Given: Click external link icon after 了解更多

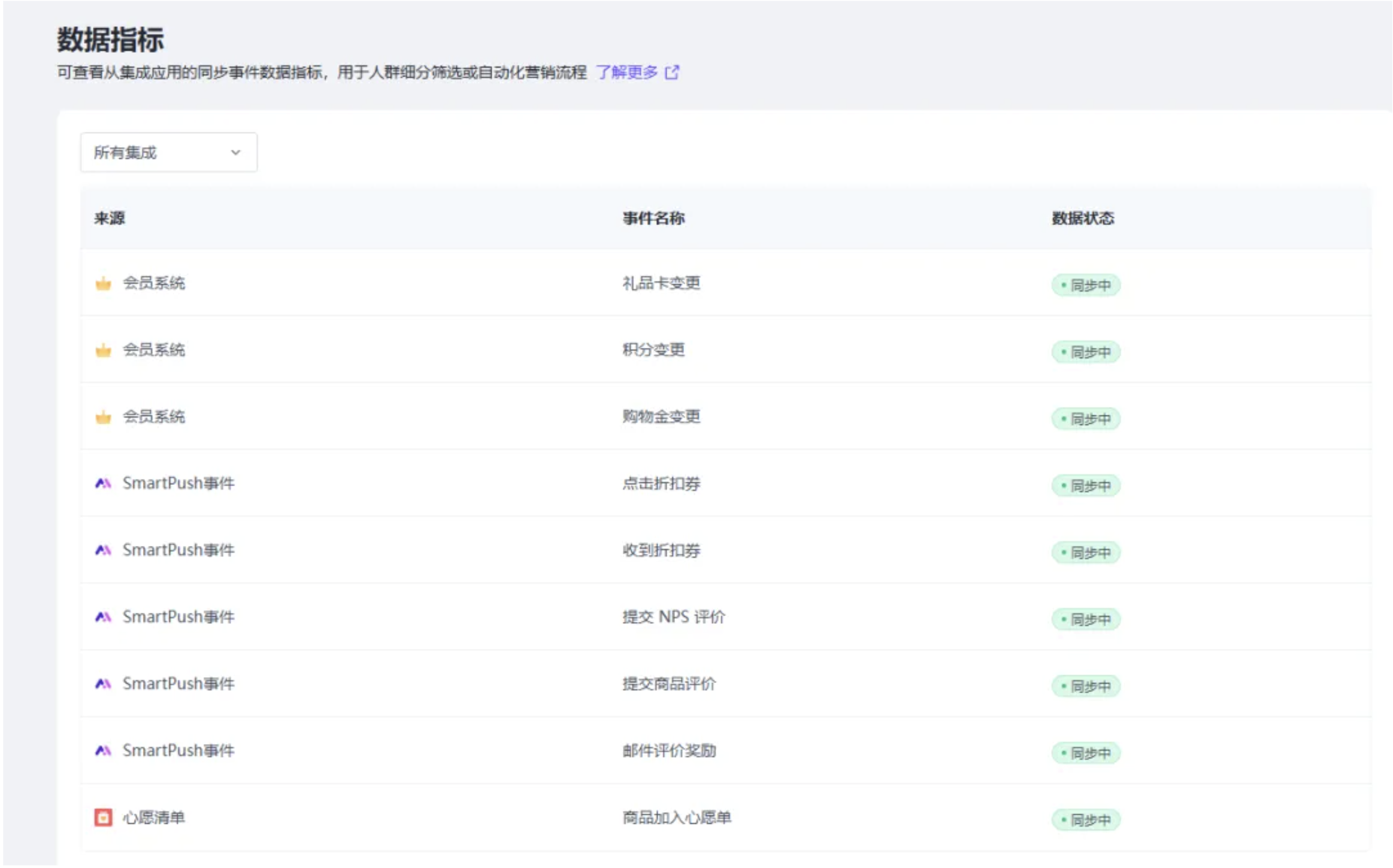Looking at the screenshot, I should click(672, 72).
